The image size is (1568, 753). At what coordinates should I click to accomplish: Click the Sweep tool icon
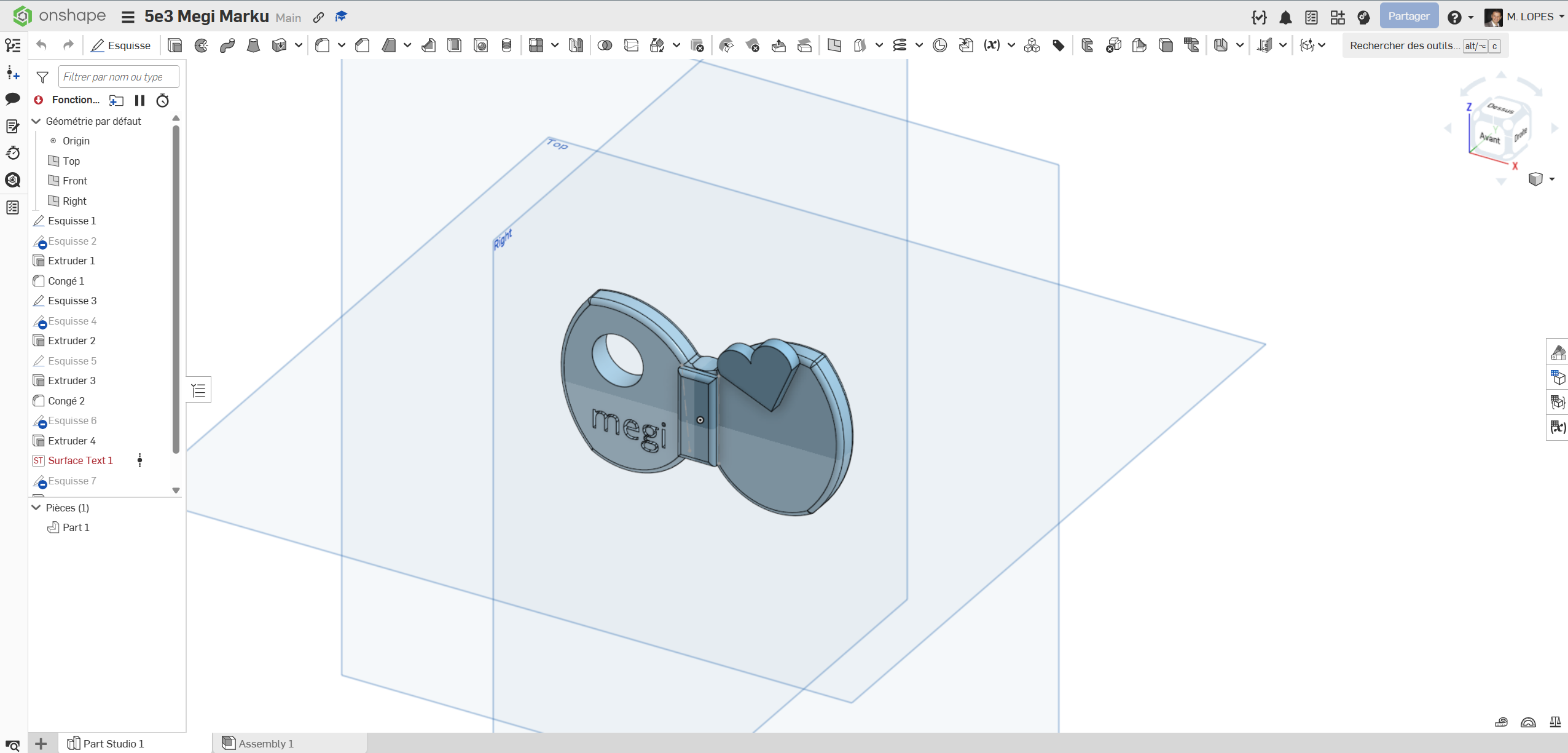(x=227, y=45)
